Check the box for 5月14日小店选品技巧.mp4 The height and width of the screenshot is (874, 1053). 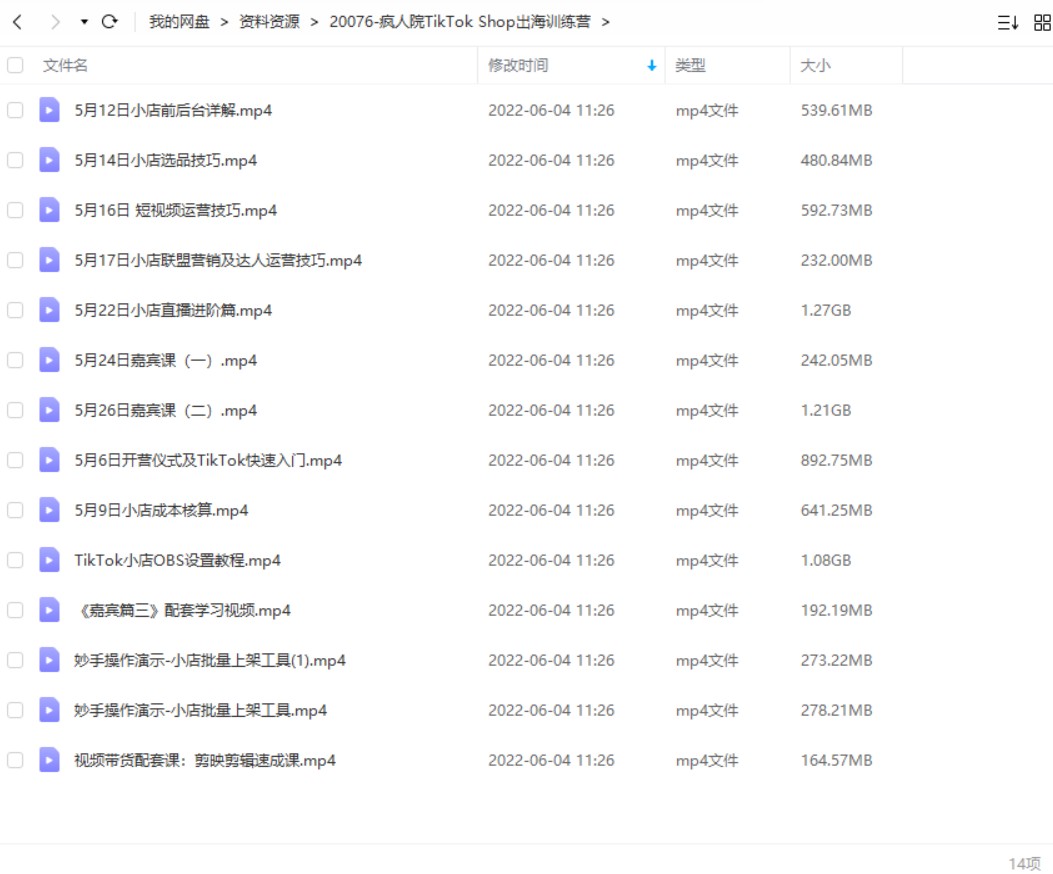click(15, 160)
